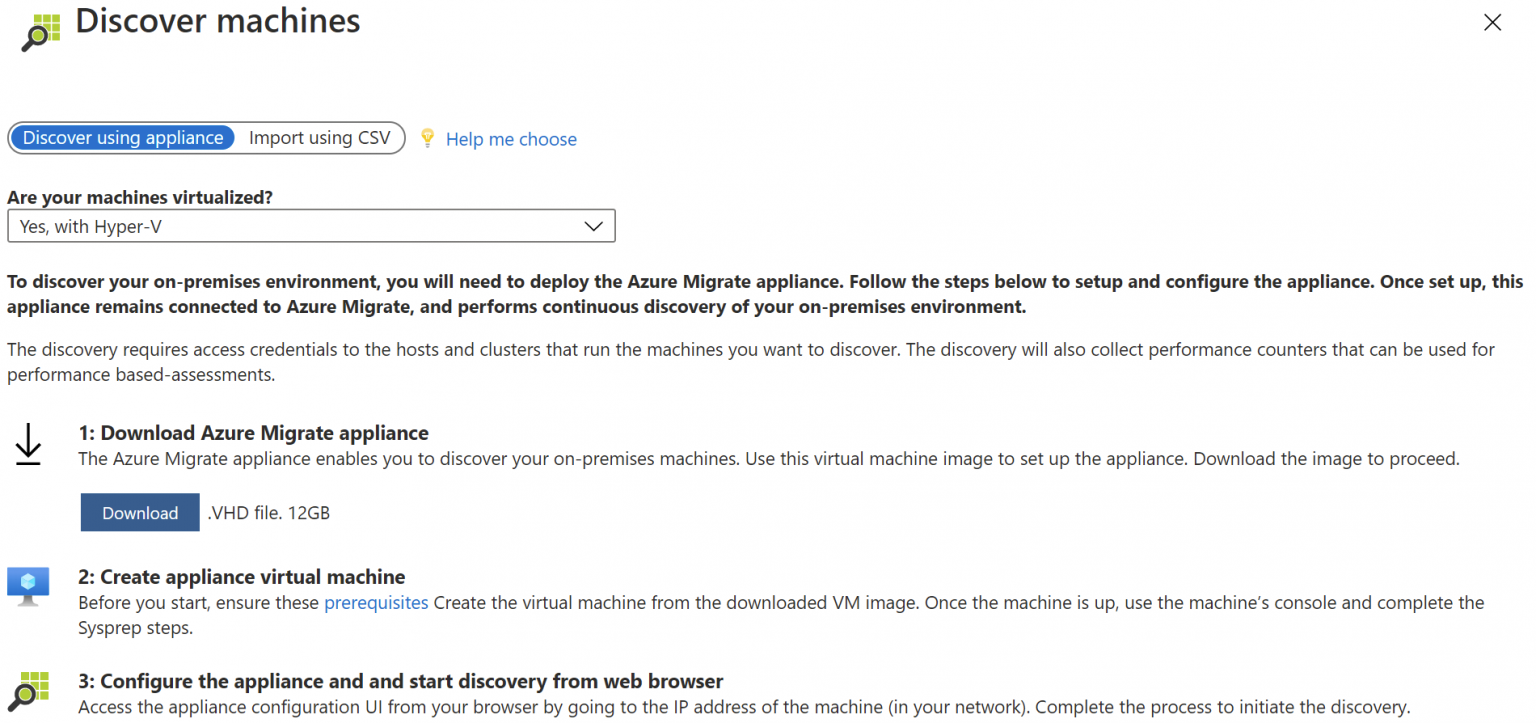Click the Discover machines title text
The height and width of the screenshot is (723, 1536).
pyautogui.click(x=218, y=20)
